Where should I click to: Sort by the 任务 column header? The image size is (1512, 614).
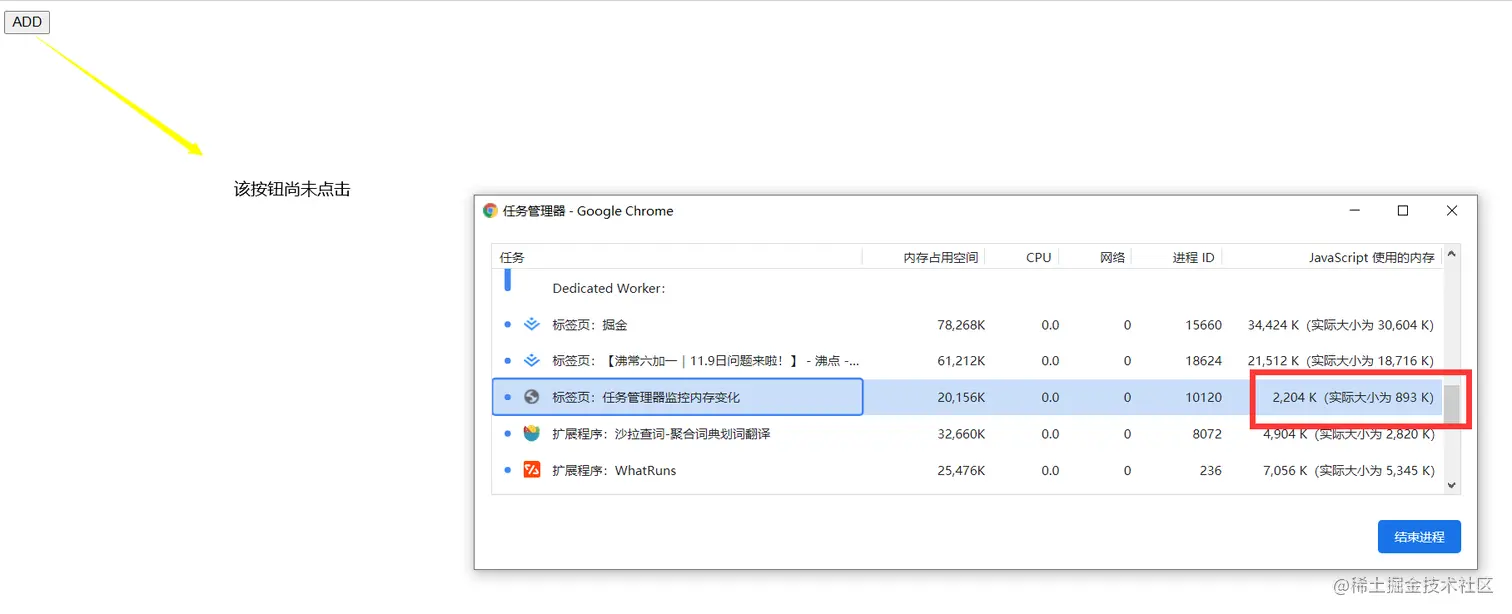click(x=677, y=257)
